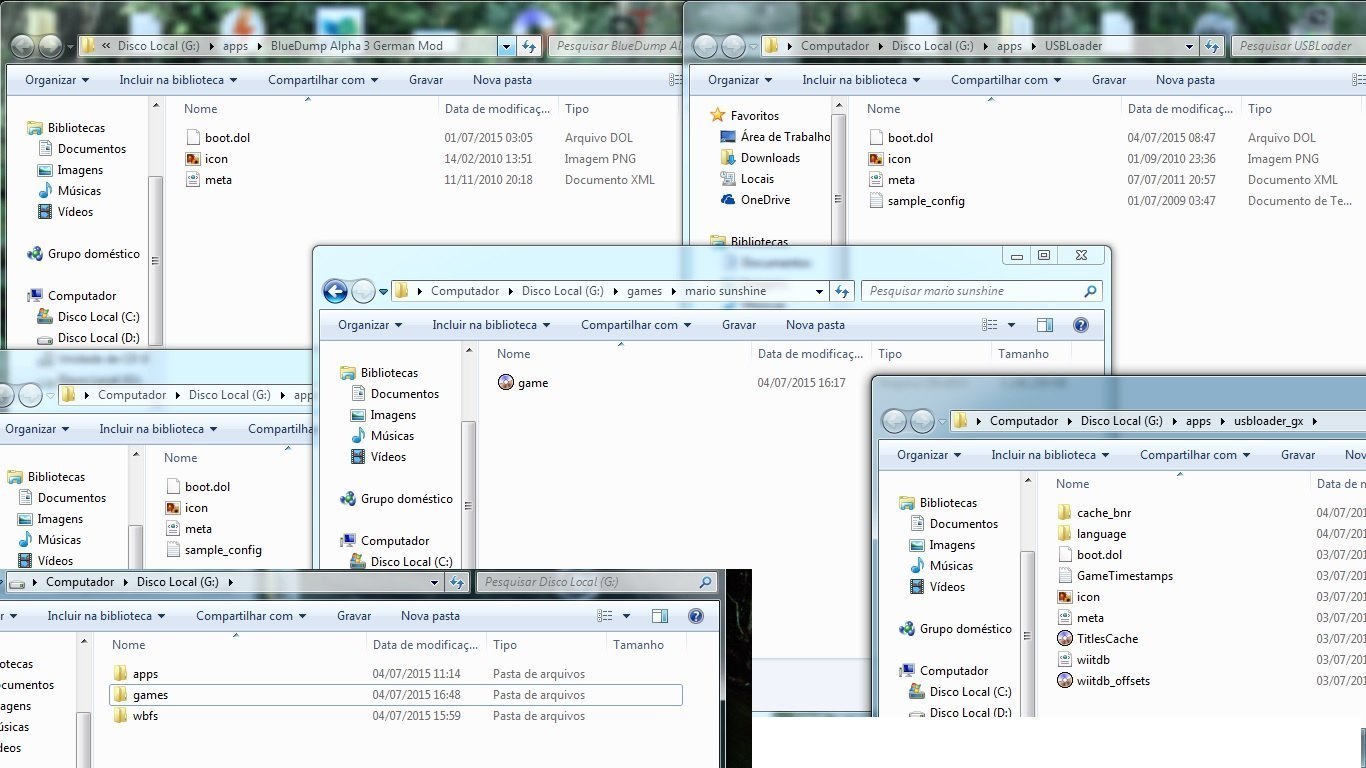Open address dropdown in USBLoader window
This screenshot has width=1366, height=768.
[1190, 46]
